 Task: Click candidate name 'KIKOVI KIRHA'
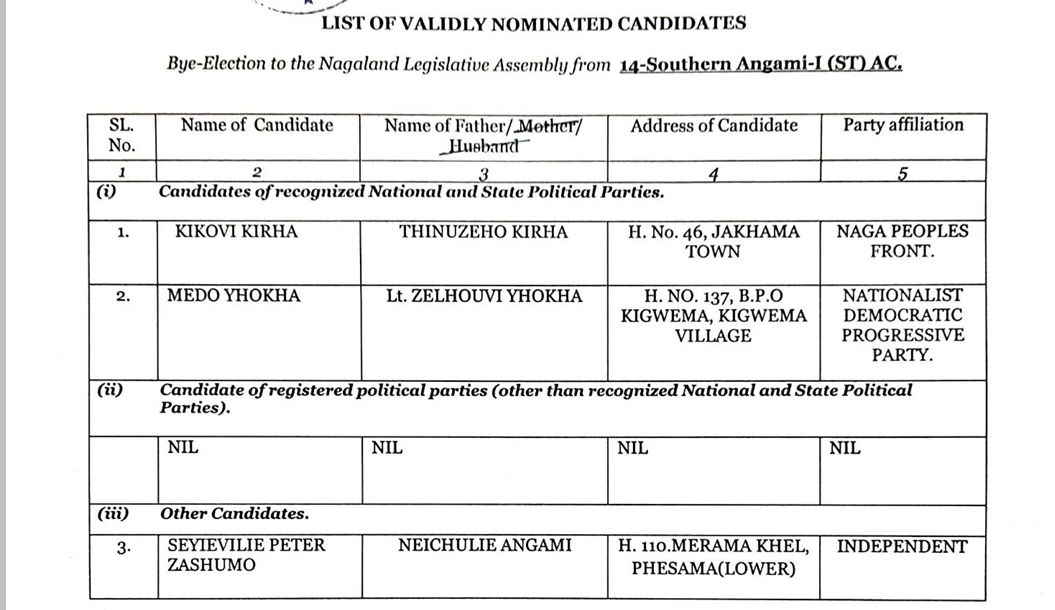[x=236, y=232]
